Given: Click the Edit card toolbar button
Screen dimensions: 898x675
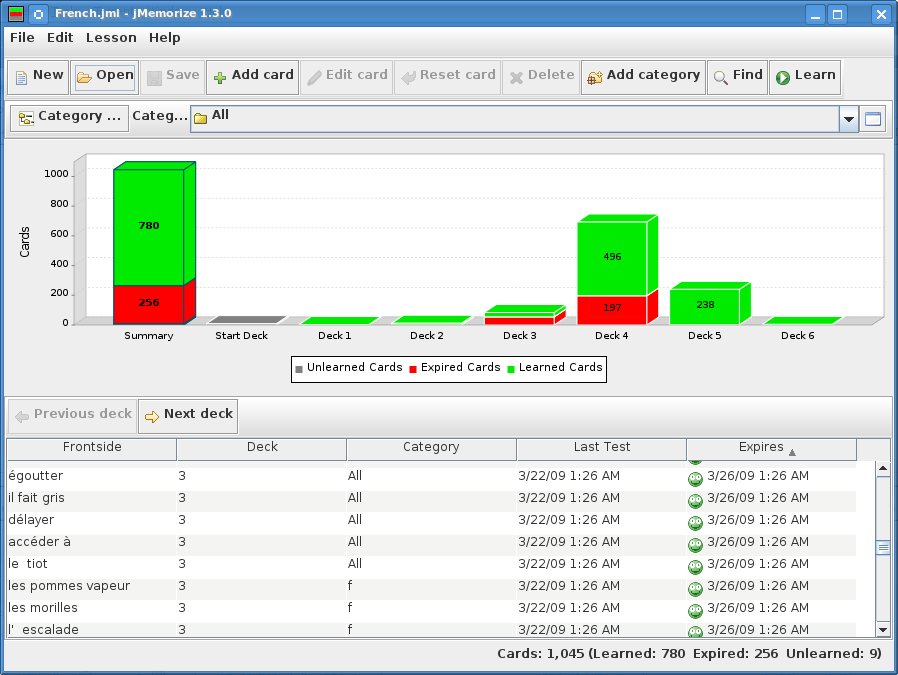Looking at the screenshot, I should (346, 77).
